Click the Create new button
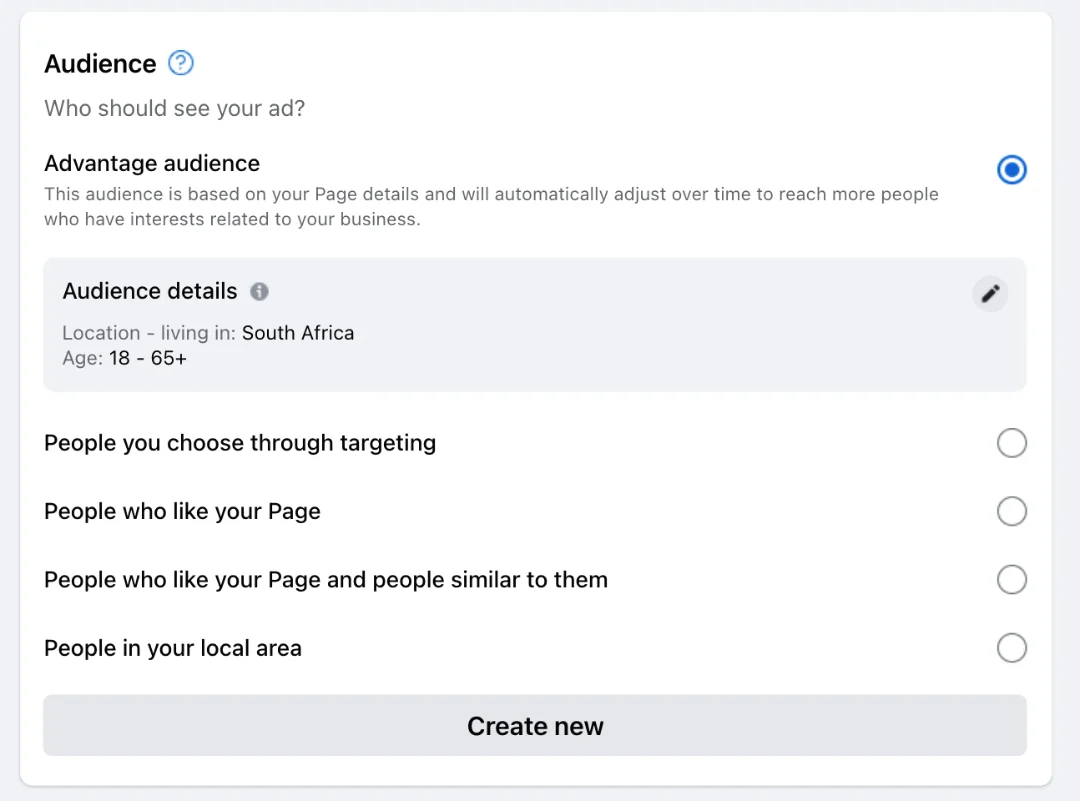 click(x=534, y=725)
